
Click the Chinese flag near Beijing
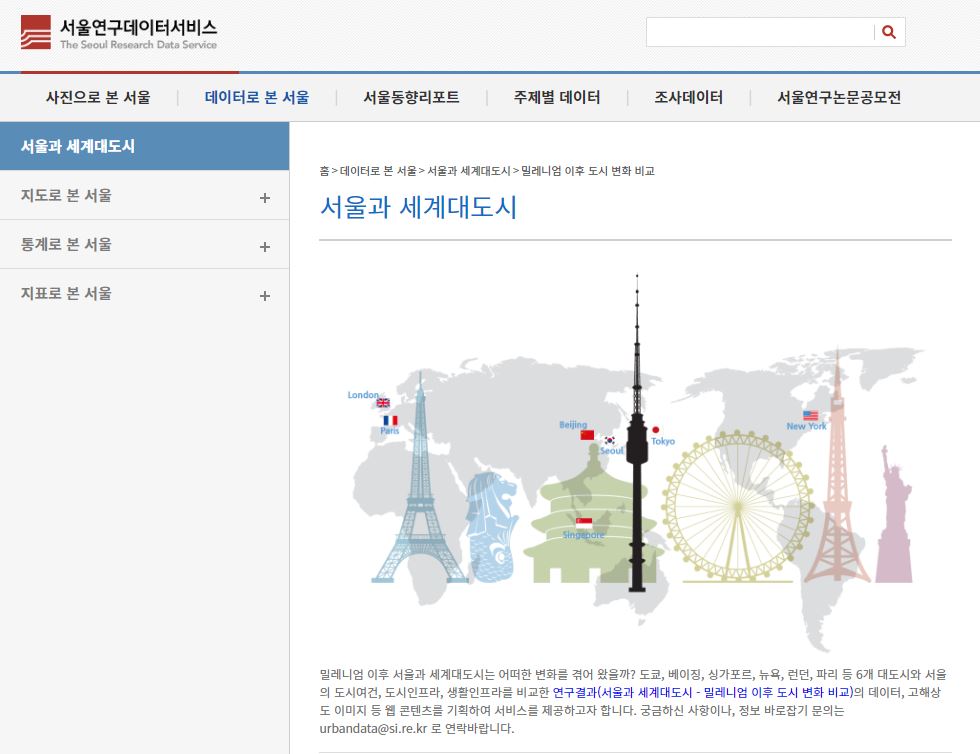point(587,435)
